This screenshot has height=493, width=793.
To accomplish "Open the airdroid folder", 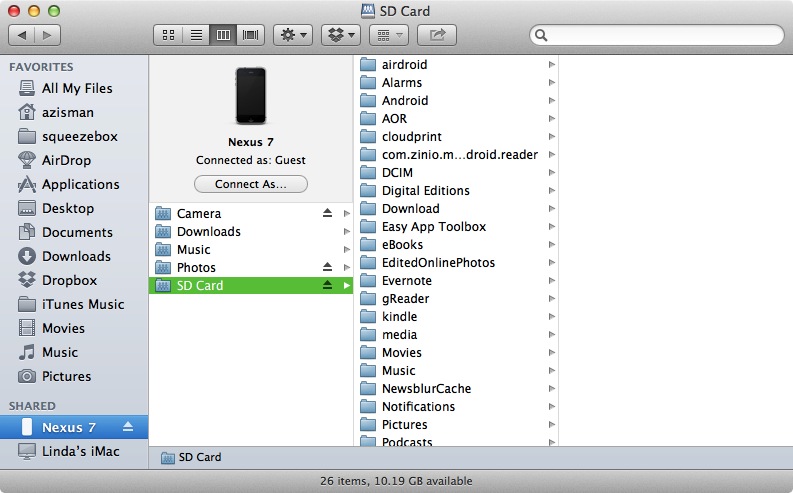I will (458, 65).
